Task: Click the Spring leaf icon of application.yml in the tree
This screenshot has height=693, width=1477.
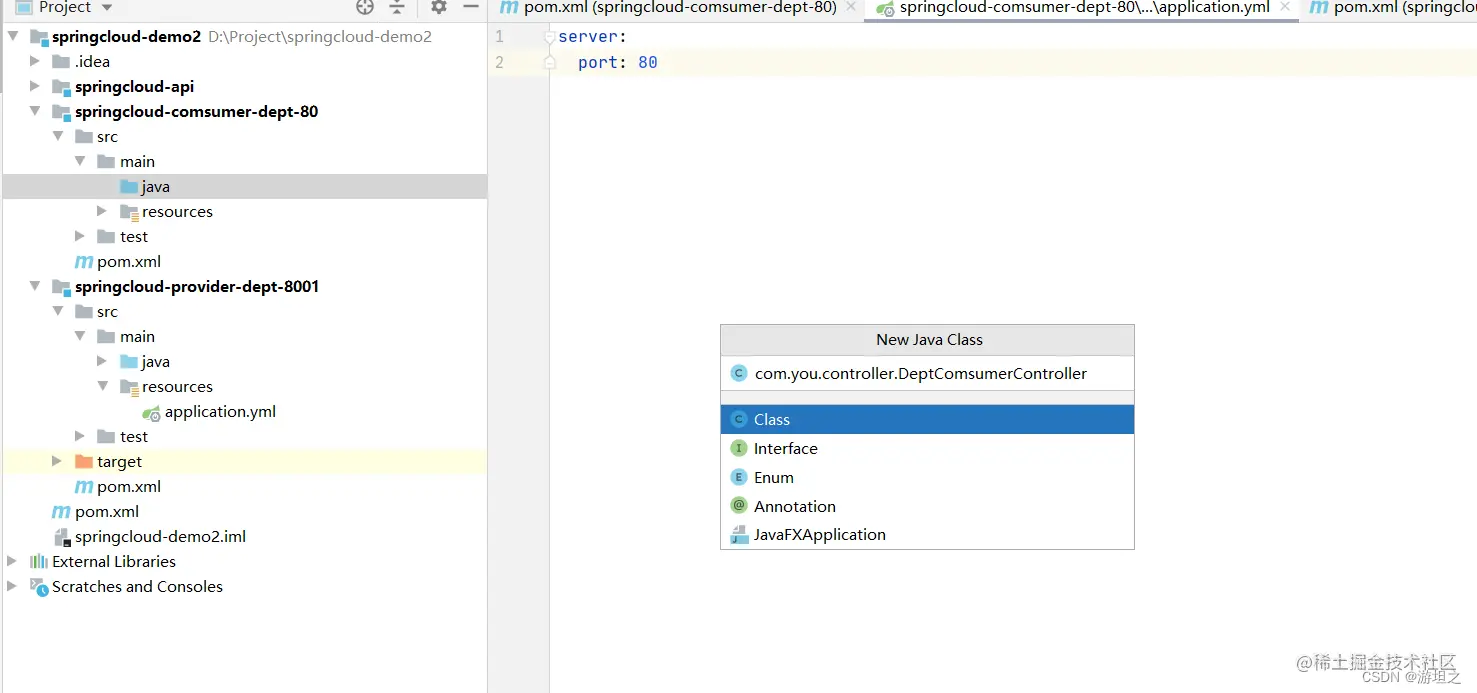Action: pos(151,413)
